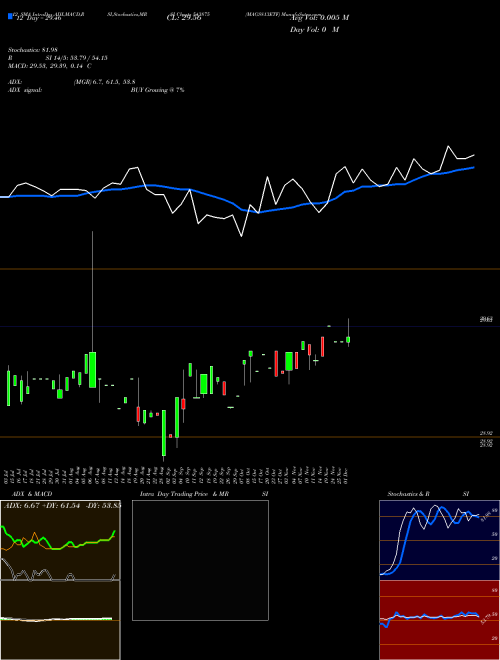
Task: Select the 'Stochastics: 81.98' reading
Action: pos(32,50)
